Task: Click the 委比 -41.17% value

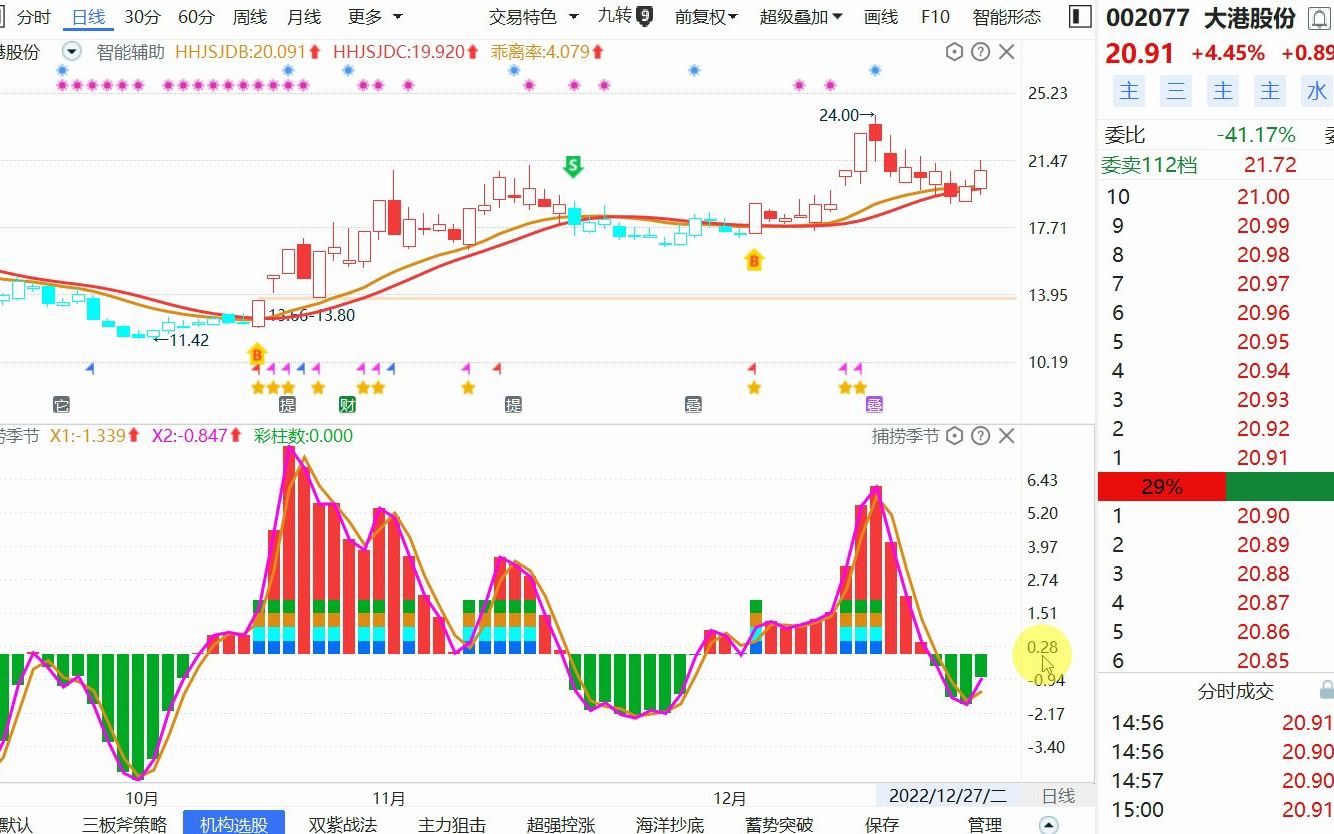Action: pos(1256,135)
